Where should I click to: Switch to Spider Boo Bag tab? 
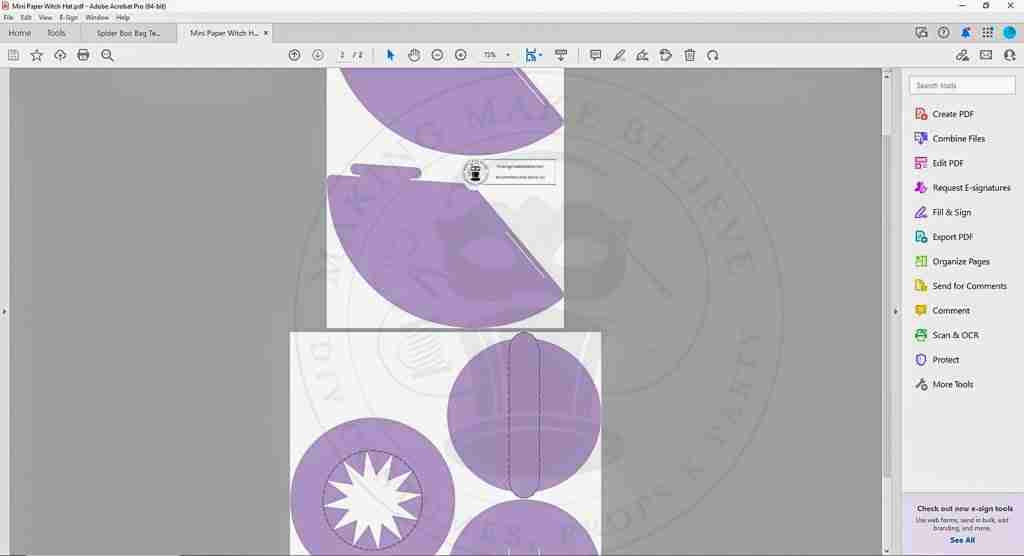128,33
